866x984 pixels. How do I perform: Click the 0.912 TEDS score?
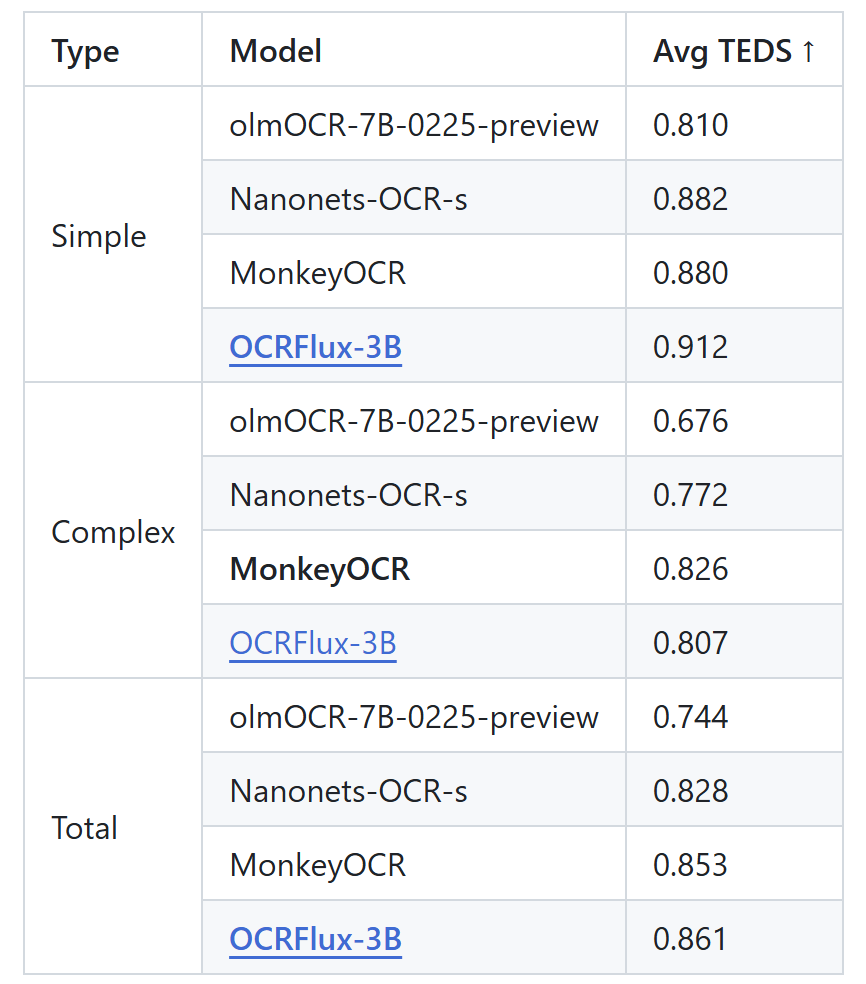click(x=690, y=347)
